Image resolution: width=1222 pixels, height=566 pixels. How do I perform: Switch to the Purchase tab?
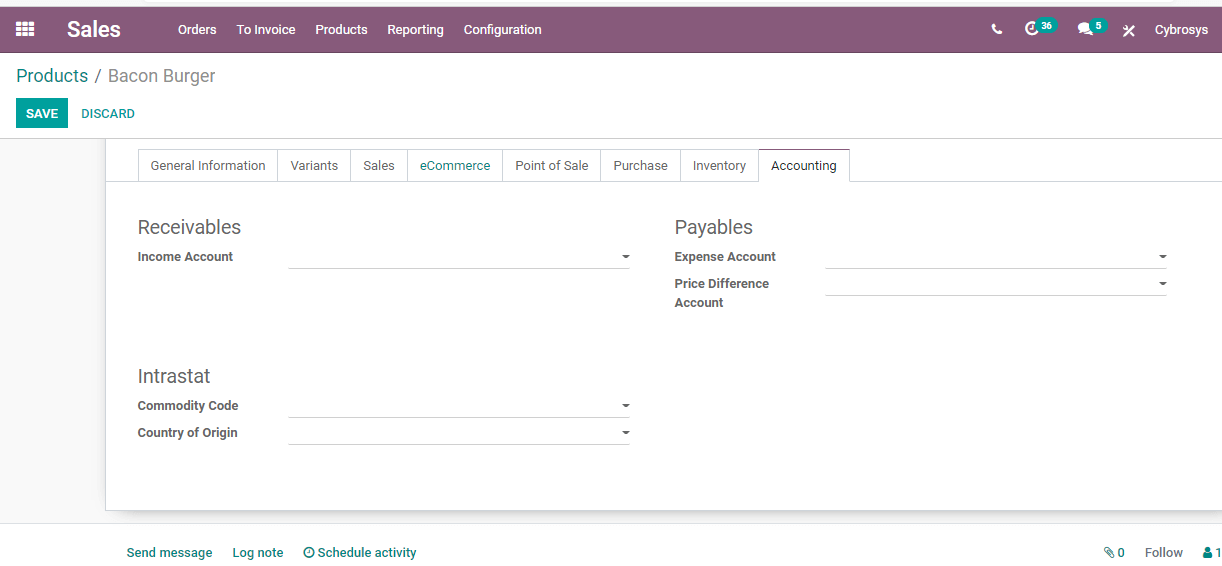pos(640,166)
